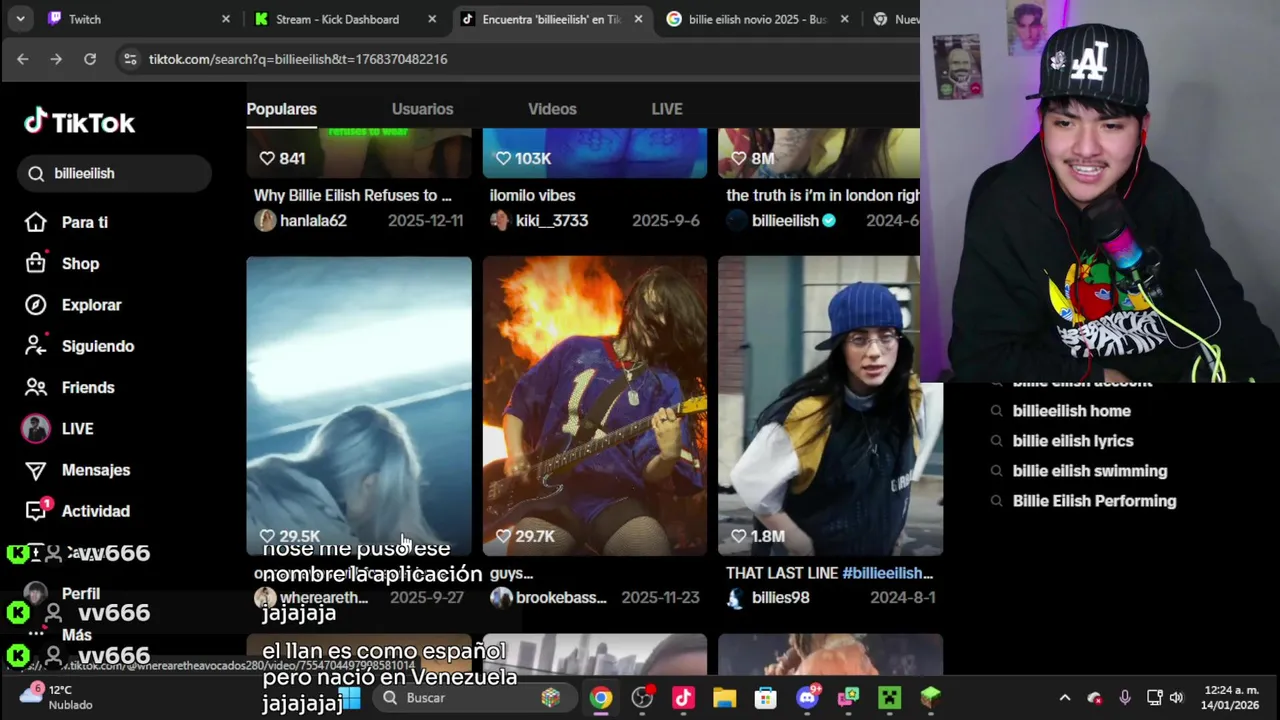Viewport: 1280px width, 720px height.
Task: Open TikTok app from the taskbar
Action: tap(683, 698)
